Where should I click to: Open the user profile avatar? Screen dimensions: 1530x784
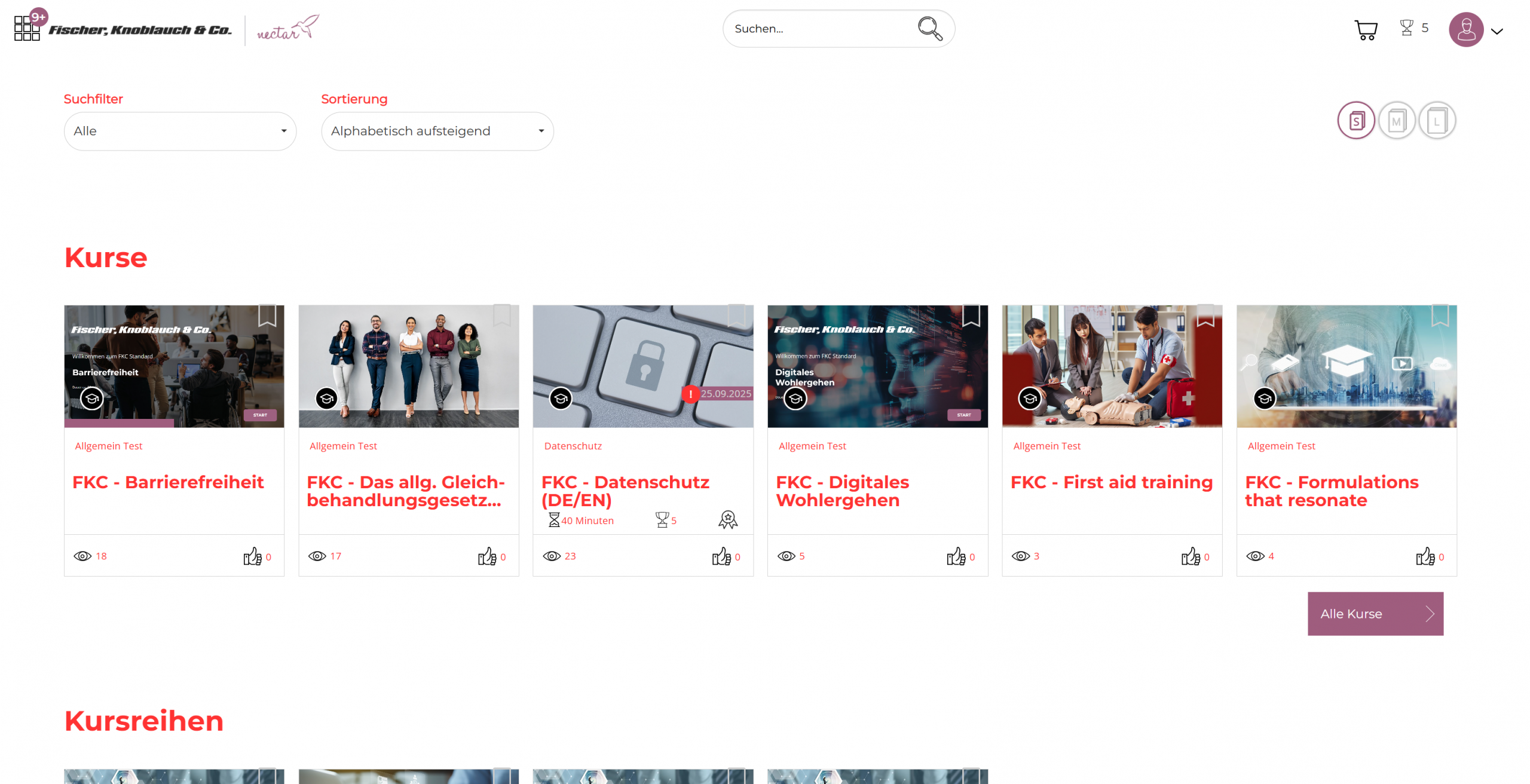tap(1465, 29)
